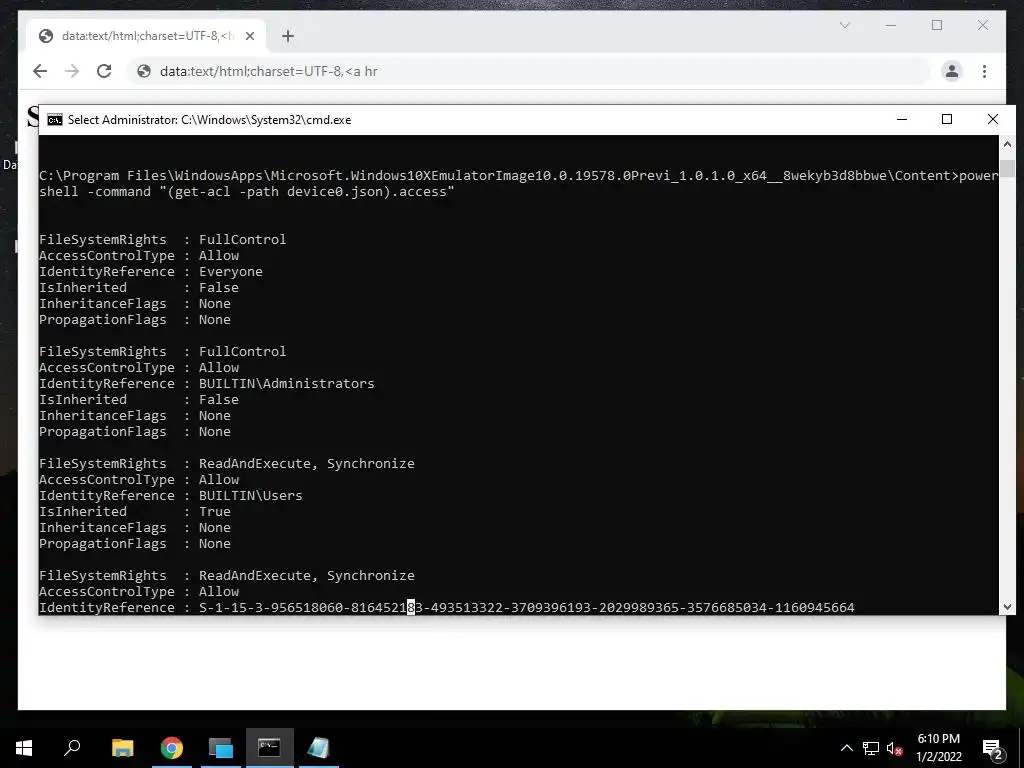Open network status tray icon
1024x768 pixels.
click(x=871, y=748)
